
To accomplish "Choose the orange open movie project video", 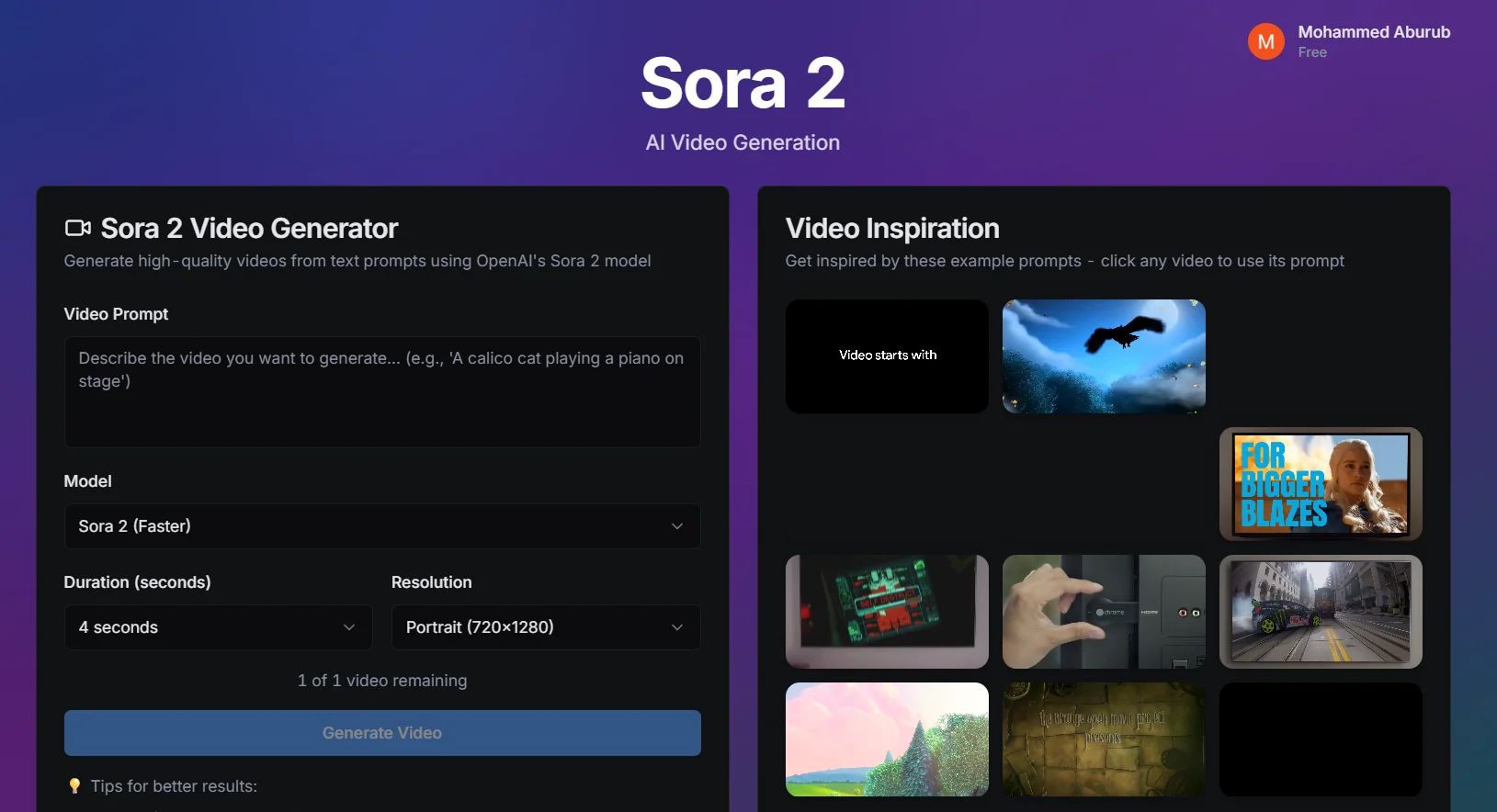I will (x=1103, y=739).
